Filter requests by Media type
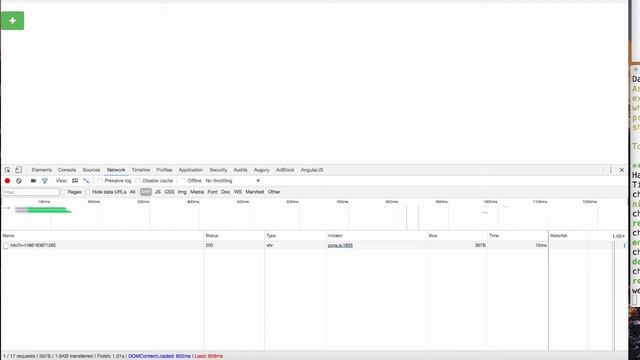Viewport: 640px width, 360px height. (197, 192)
